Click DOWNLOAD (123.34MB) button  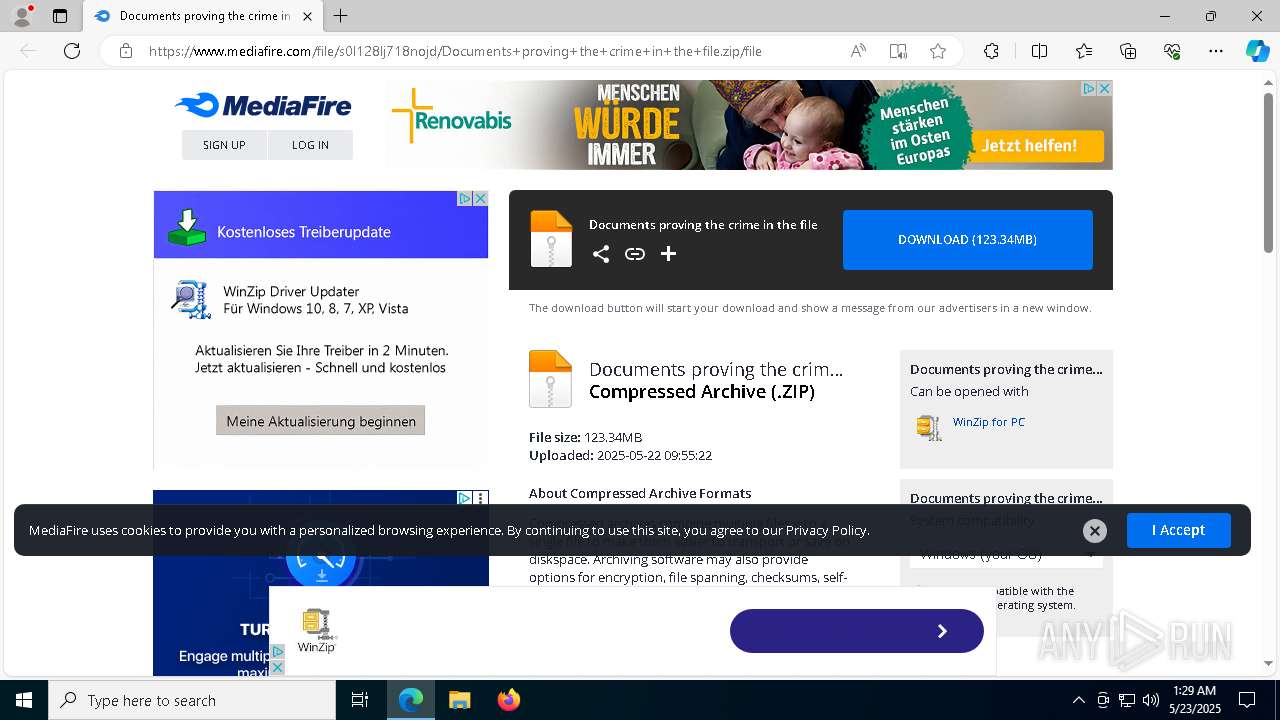[967, 240]
